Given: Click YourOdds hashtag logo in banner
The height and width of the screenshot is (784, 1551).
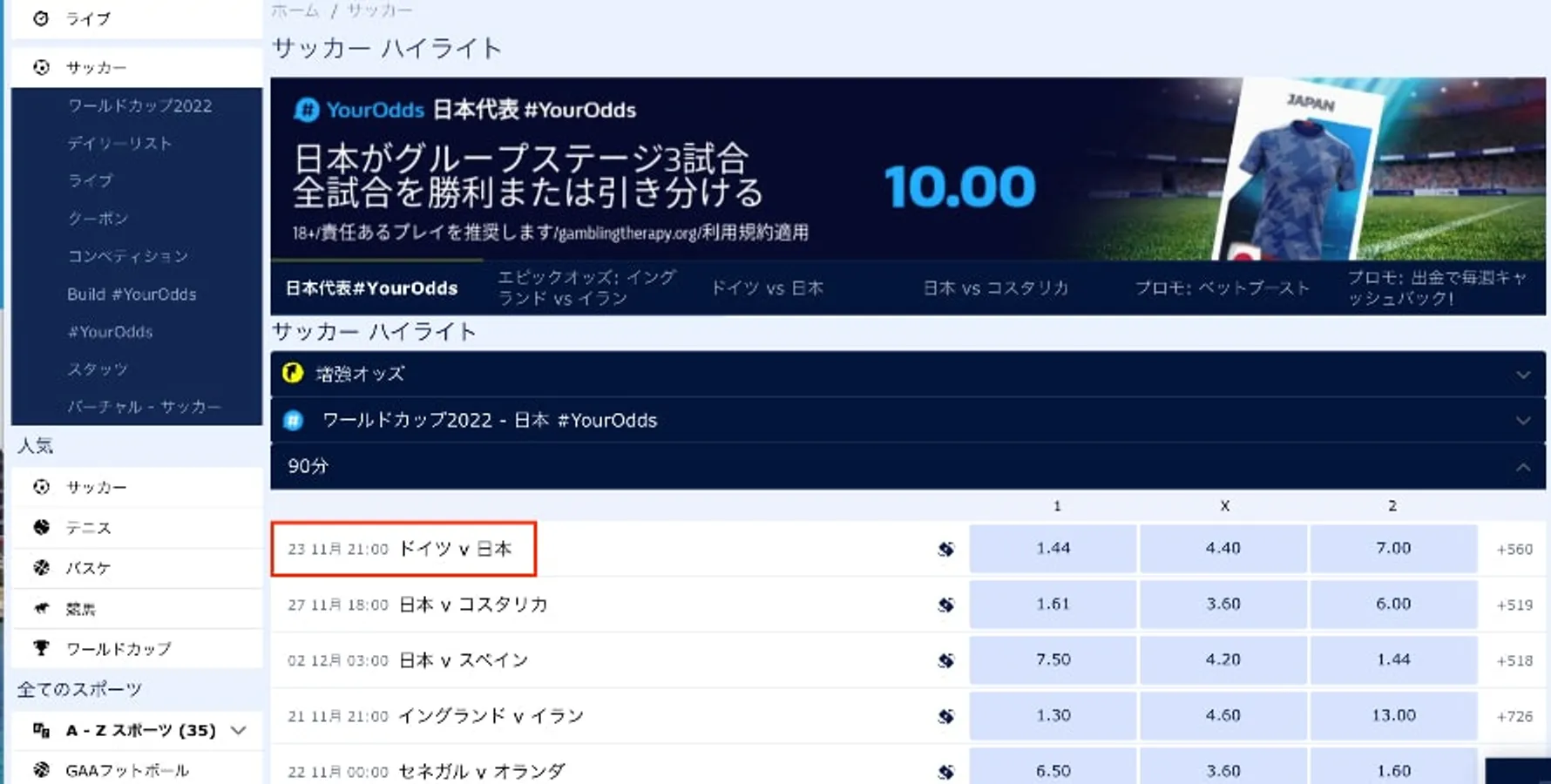Looking at the screenshot, I should tap(307, 110).
